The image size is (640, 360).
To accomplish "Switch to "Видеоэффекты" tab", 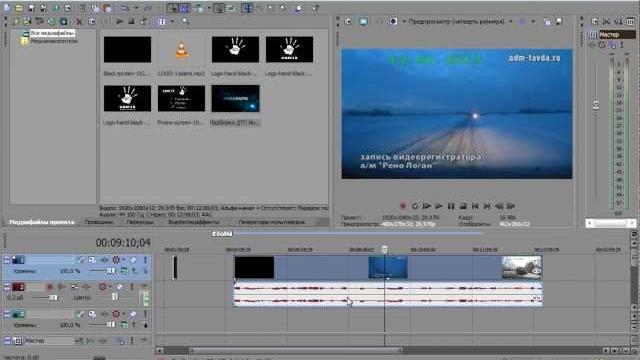I will [194, 222].
